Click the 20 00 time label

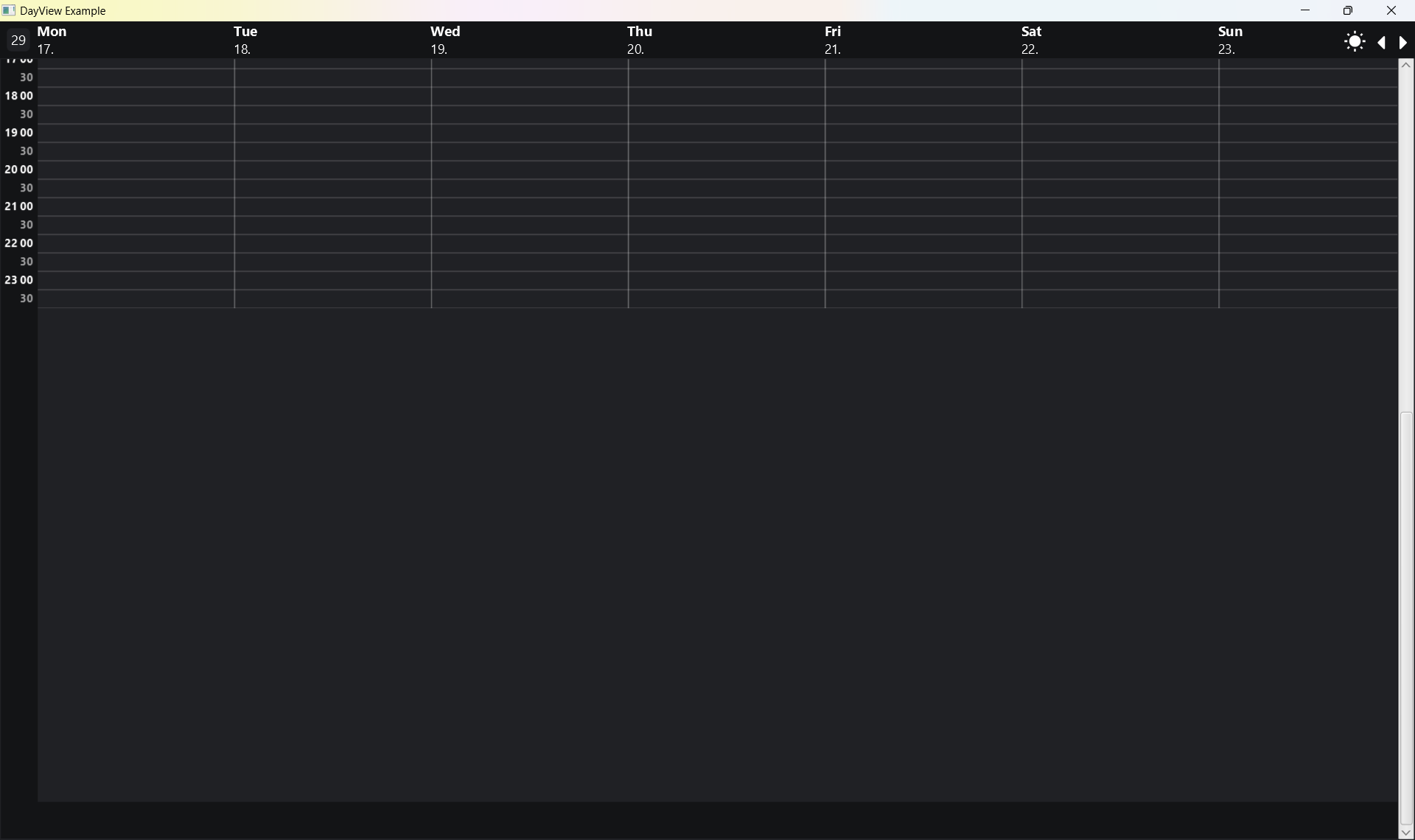tap(19, 169)
